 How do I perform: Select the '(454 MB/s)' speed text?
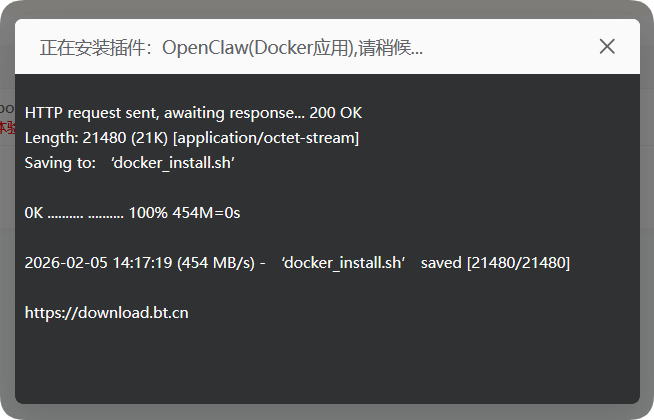[216, 263]
